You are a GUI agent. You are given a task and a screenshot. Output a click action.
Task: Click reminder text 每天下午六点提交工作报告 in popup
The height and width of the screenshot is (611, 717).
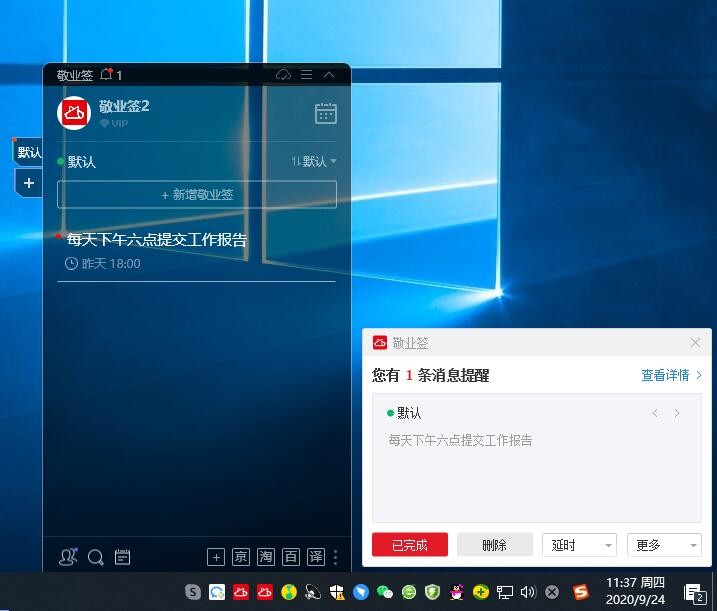pyautogui.click(x=460, y=440)
